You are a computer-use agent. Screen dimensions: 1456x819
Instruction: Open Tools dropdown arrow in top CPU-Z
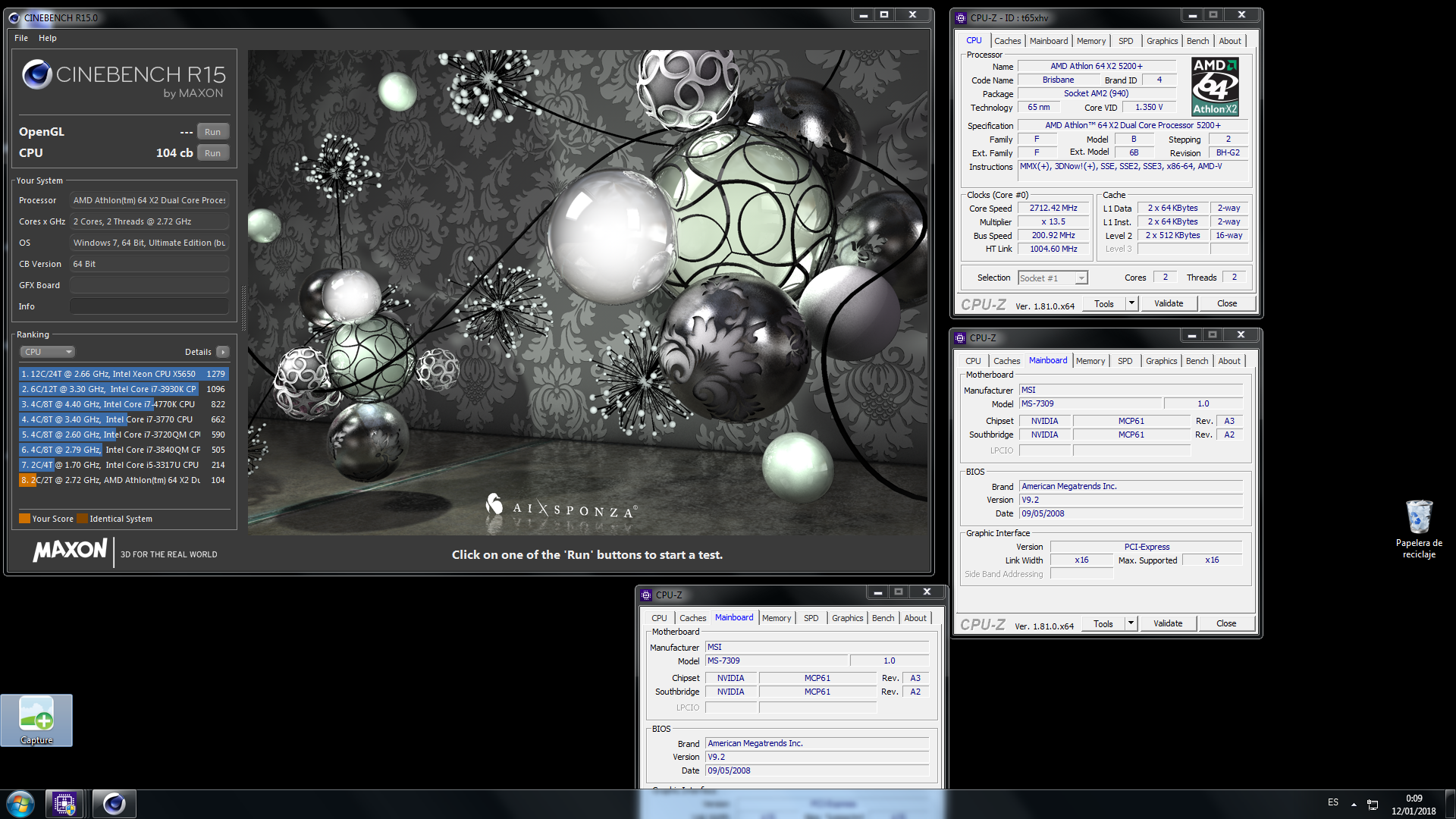click(x=1131, y=303)
